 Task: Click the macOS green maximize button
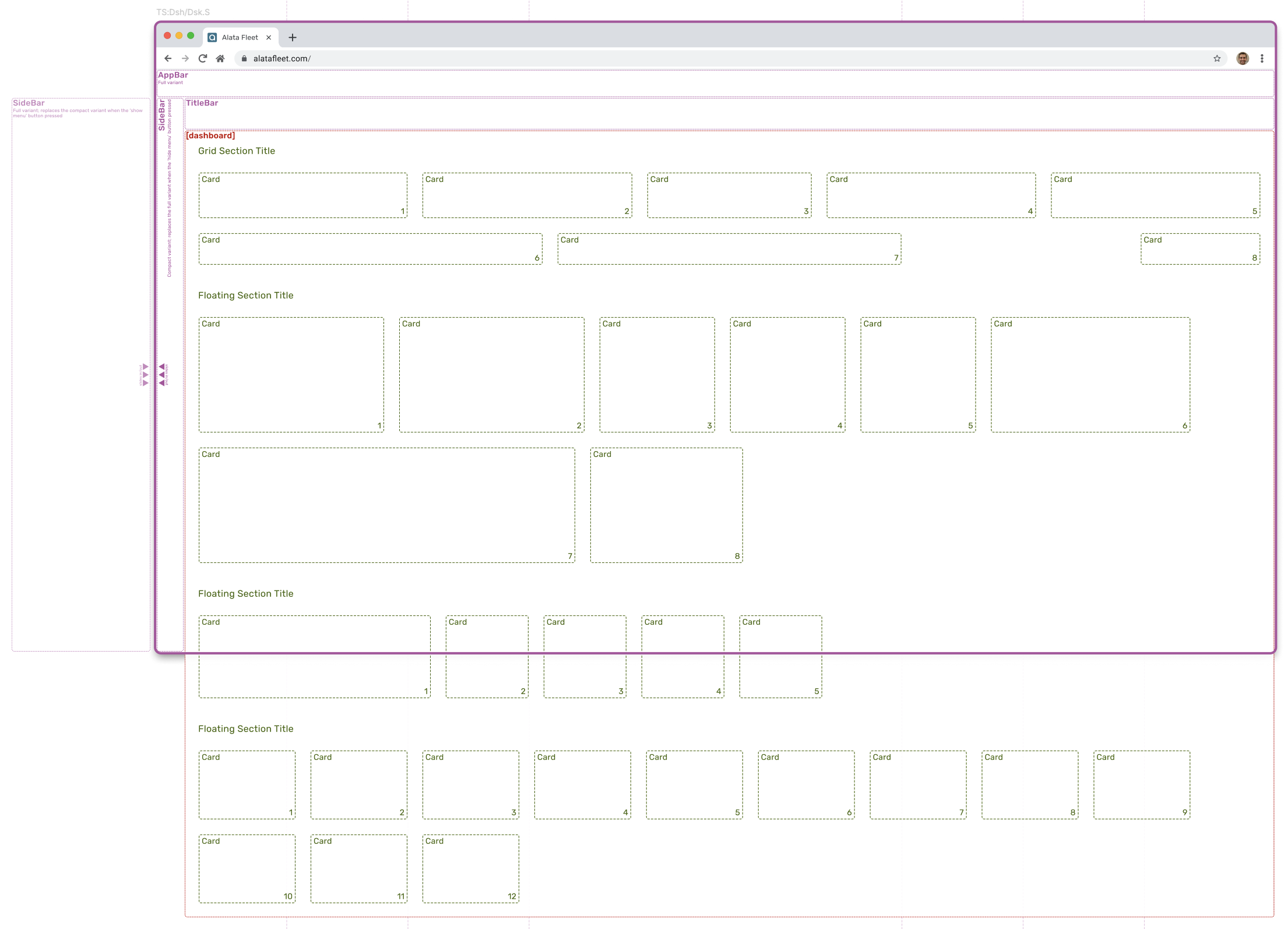(x=191, y=36)
